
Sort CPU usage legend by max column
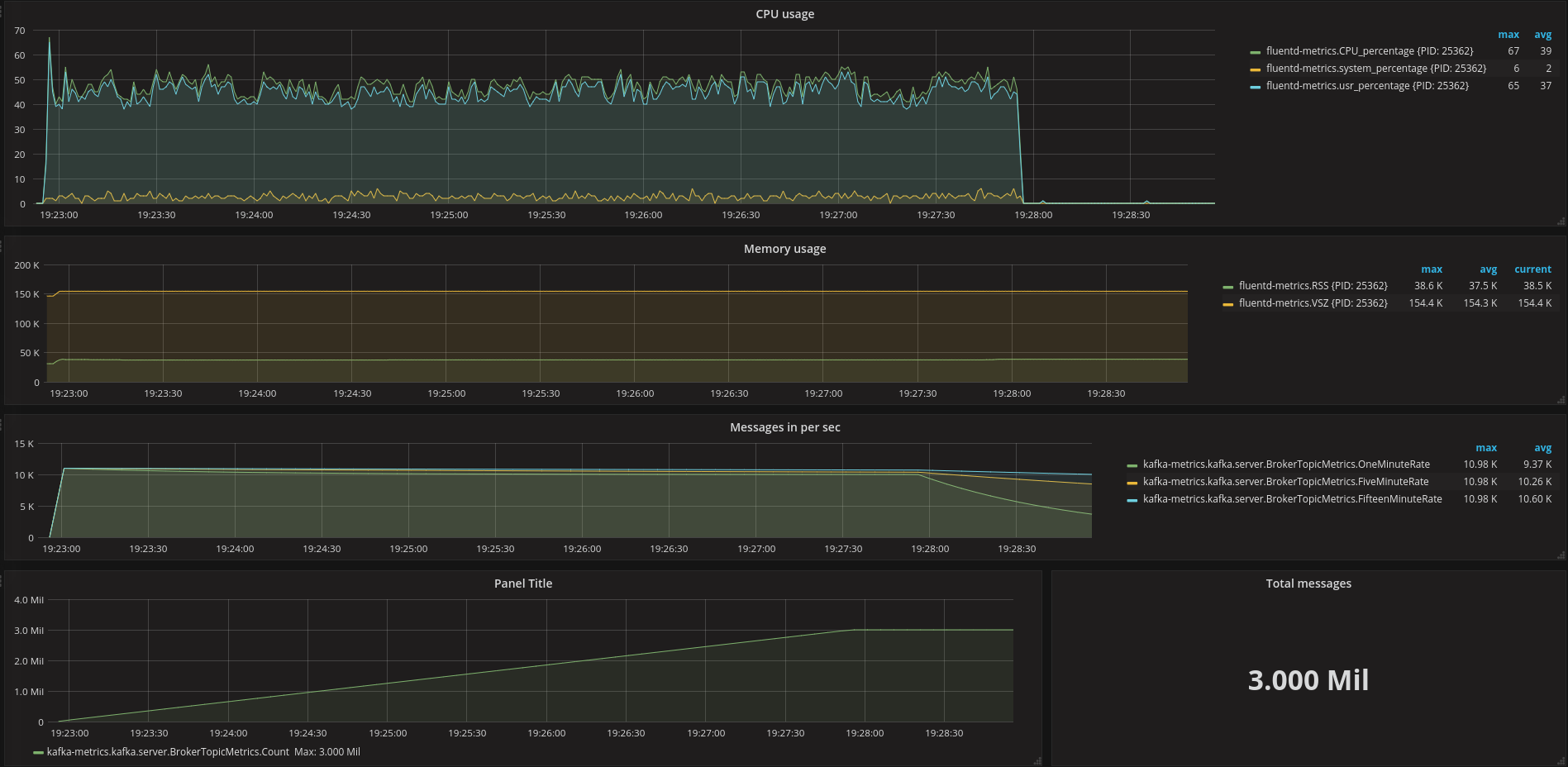click(x=1508, y=35)
